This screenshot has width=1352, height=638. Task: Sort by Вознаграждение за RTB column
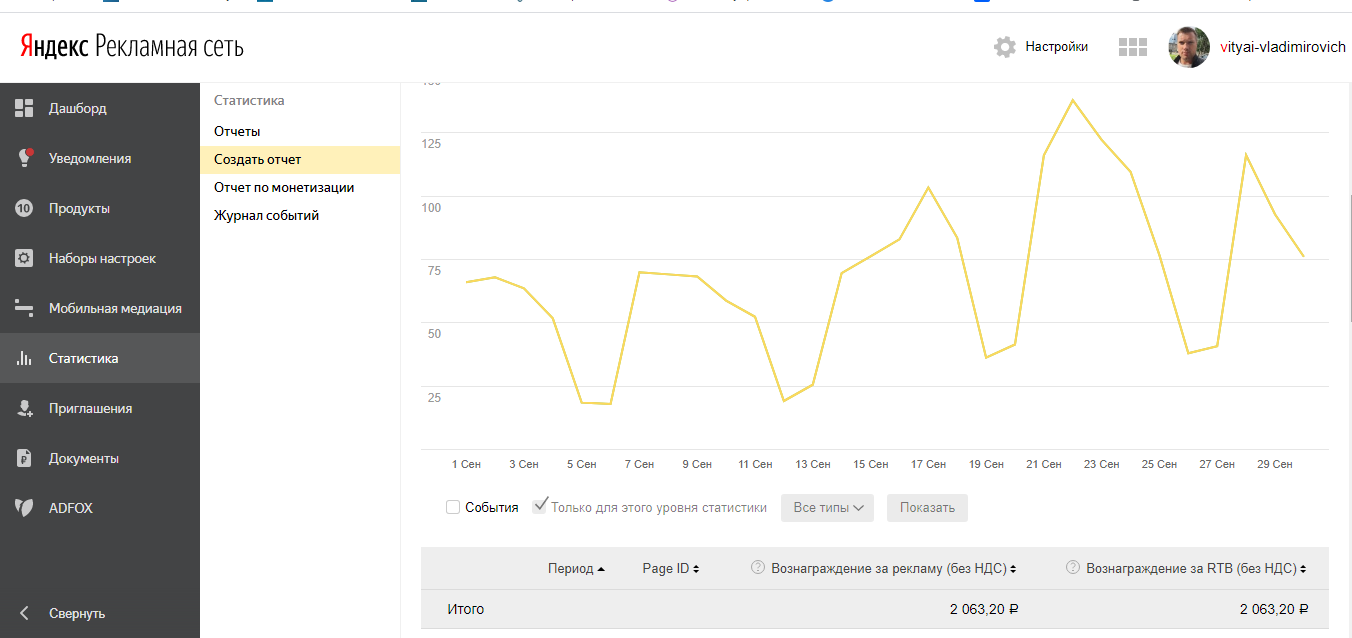1196,568
